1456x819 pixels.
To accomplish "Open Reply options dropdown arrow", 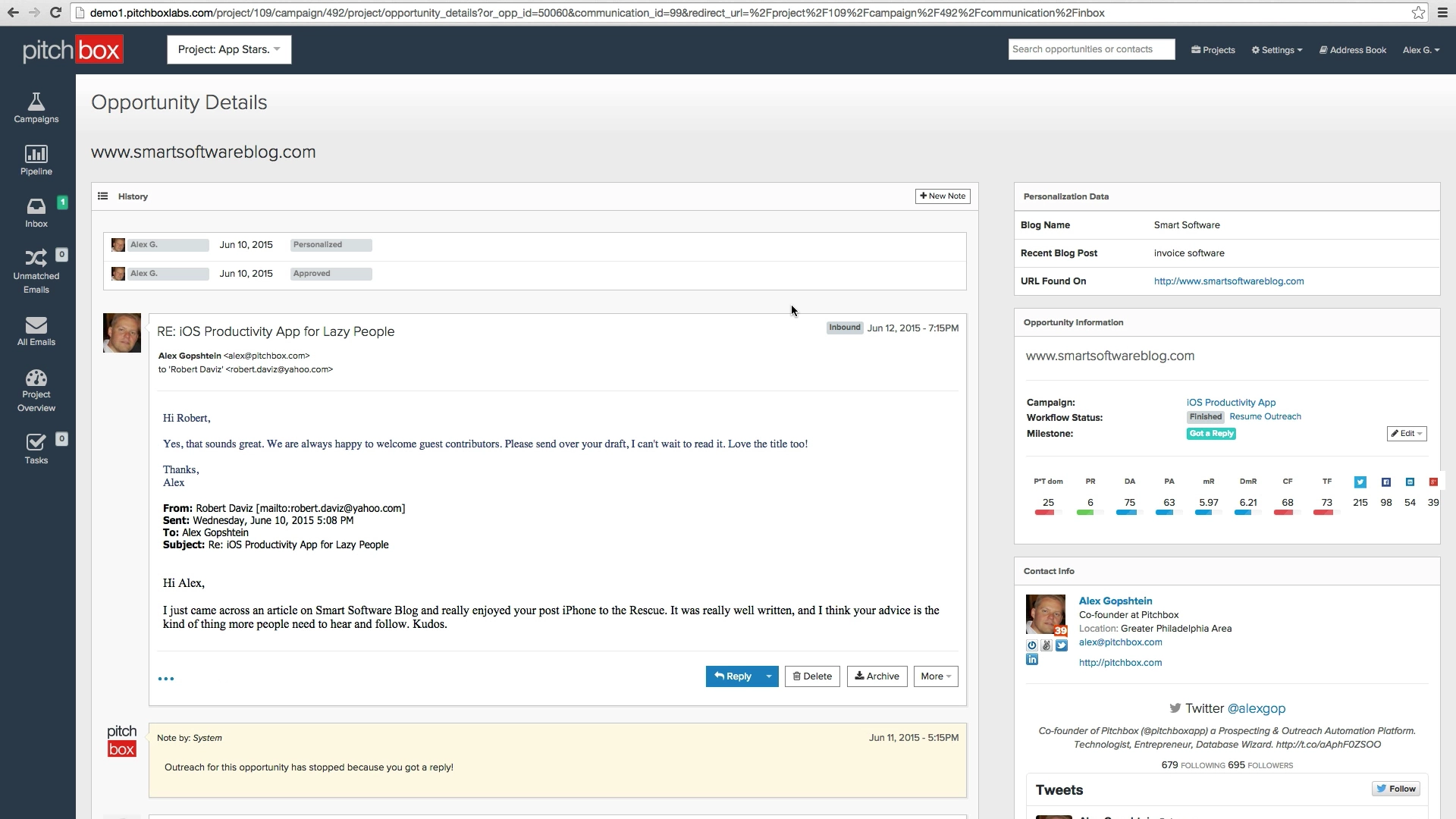I will coord(769,676).
